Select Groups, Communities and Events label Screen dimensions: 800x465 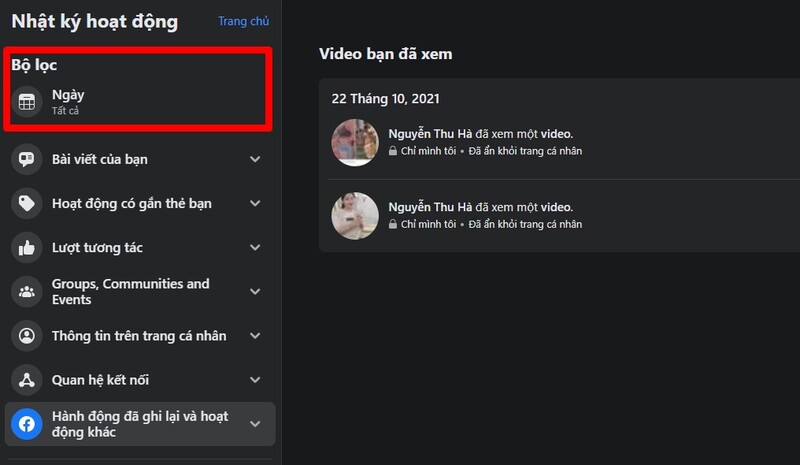(131, 291)
